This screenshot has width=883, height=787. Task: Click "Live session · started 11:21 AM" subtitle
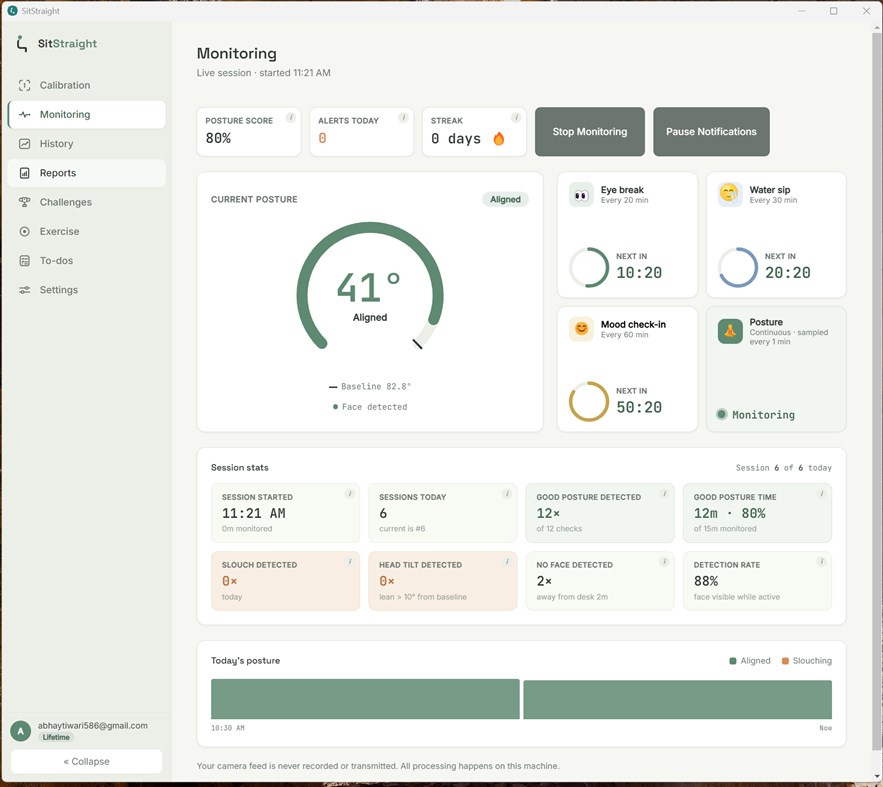click(264, 73)
